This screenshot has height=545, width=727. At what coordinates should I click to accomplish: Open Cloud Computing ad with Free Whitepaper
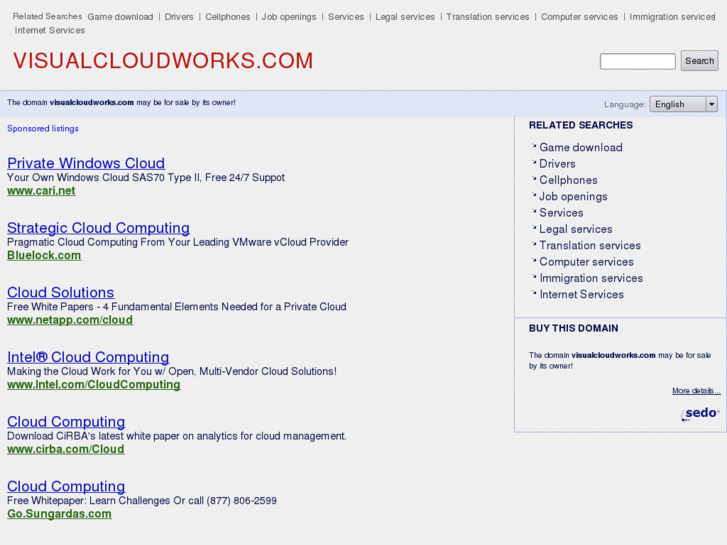[x=66, y=486]
